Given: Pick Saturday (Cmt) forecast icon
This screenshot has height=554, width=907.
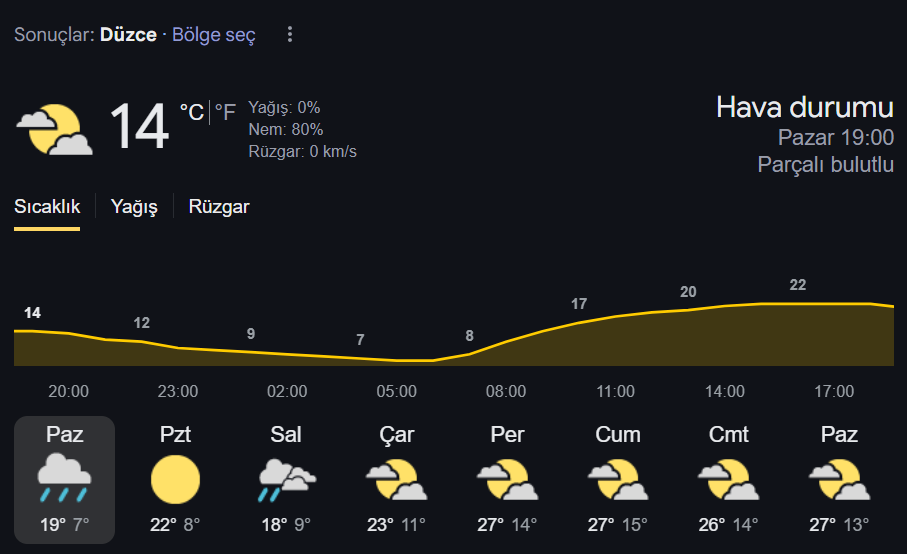Looking at the screenshot, I should pyautogui.click(x=728, y=479).
